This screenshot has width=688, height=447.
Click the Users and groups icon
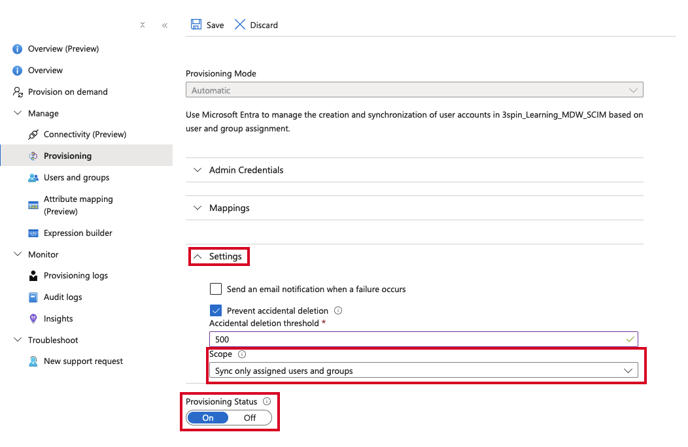[33, 178]
